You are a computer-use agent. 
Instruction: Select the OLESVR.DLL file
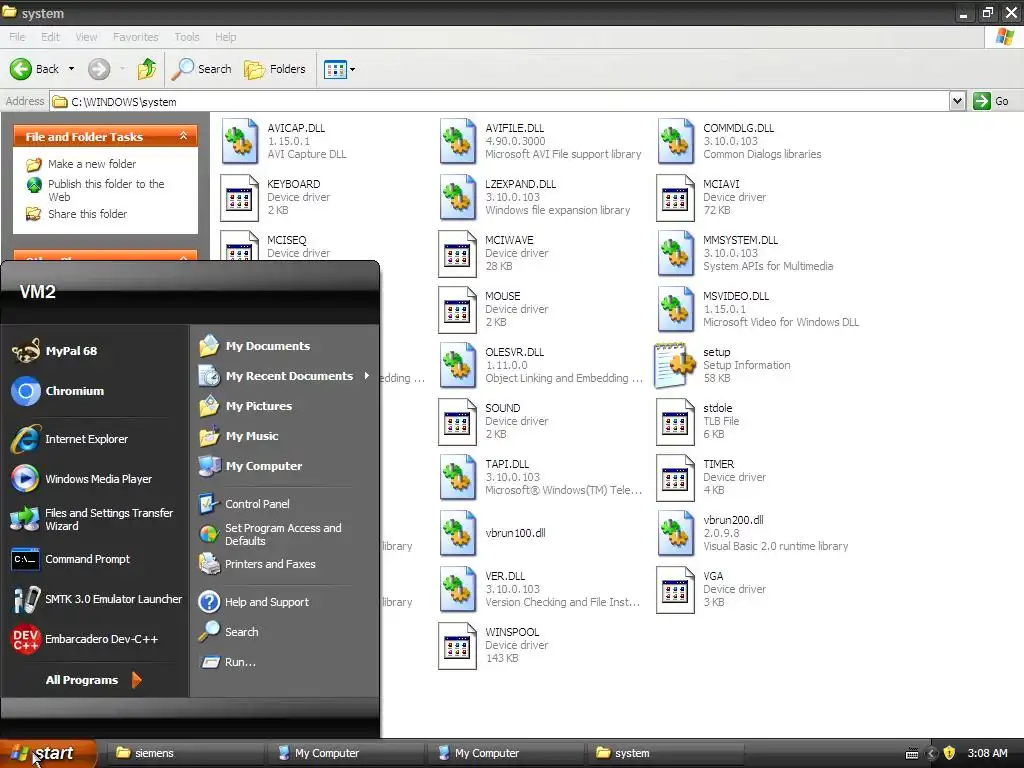(541, 365)
